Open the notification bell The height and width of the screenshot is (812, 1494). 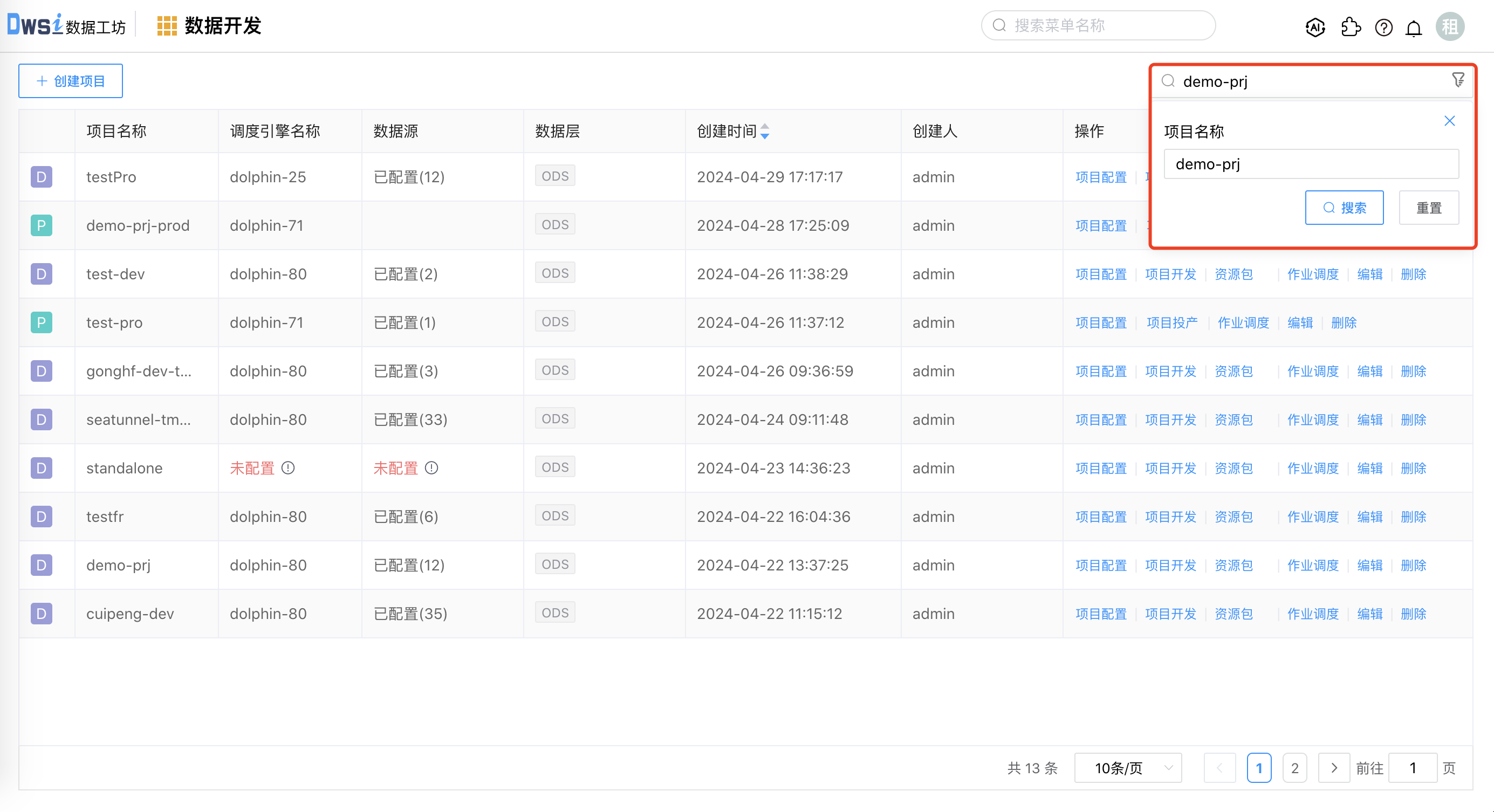[x=1414, y=27]
